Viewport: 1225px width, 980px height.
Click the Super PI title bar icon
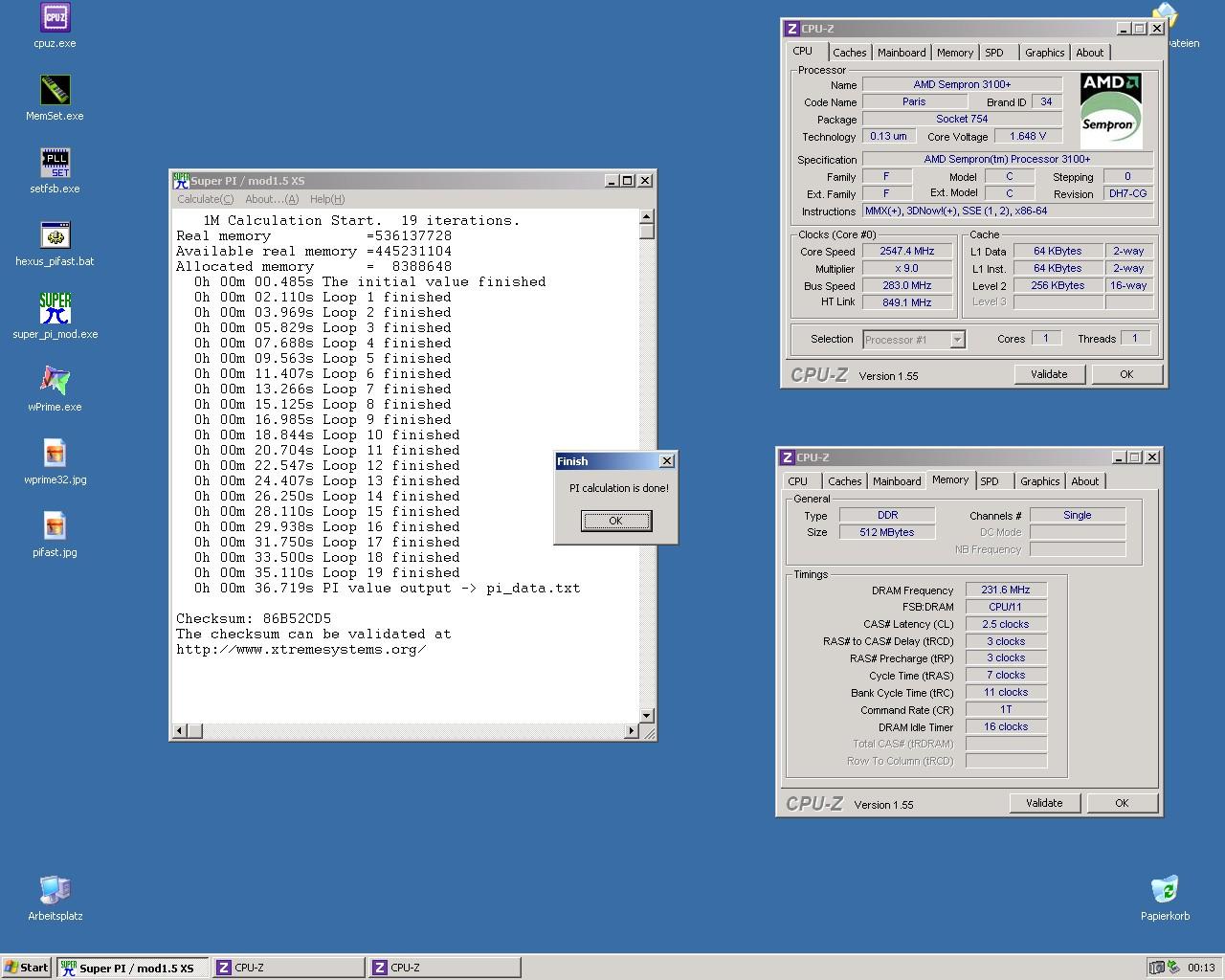coord(181,180)
